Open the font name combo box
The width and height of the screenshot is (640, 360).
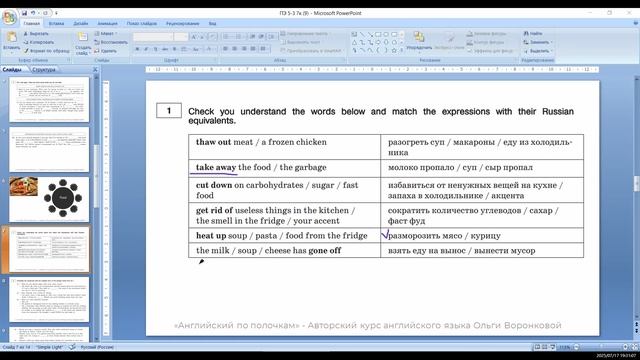(153, 37)
